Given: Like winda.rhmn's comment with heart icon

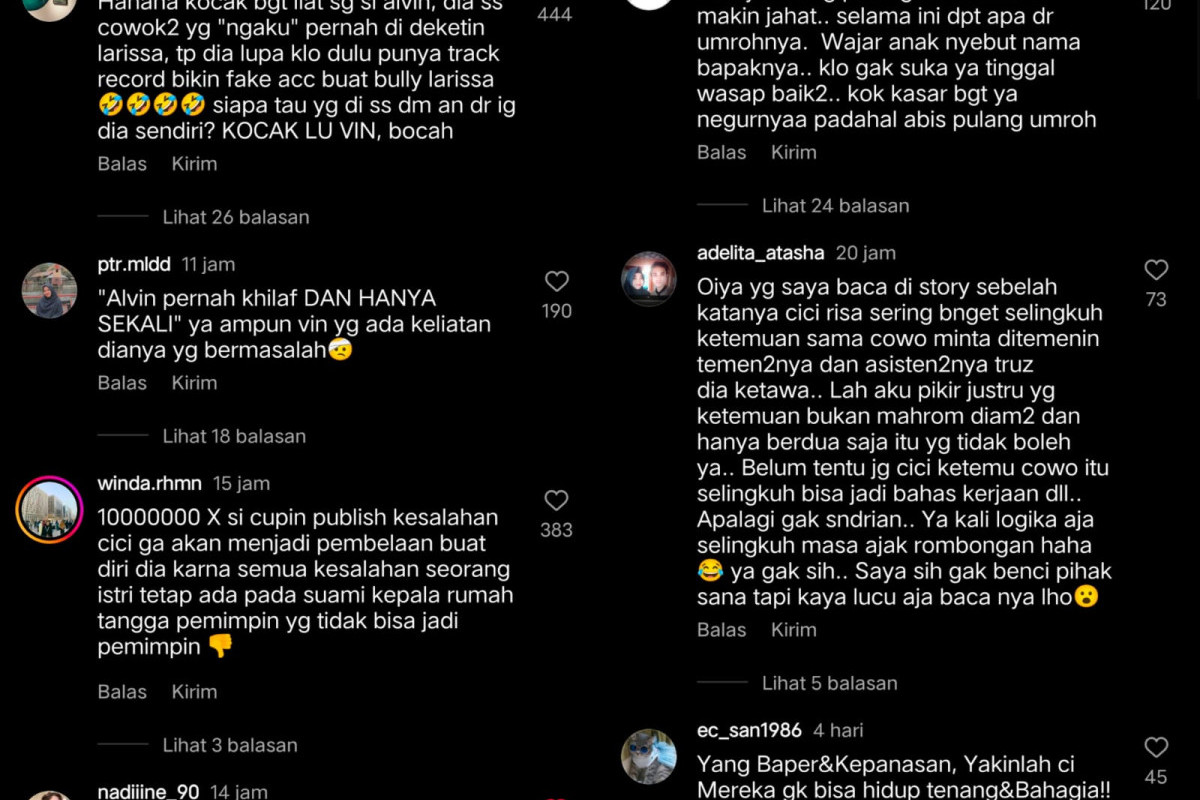Looking at the screenshot, I should [557, 500].
